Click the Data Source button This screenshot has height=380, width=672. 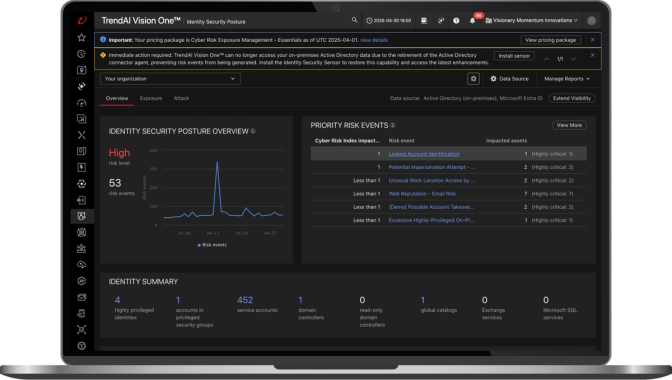(x=510, y=79)
